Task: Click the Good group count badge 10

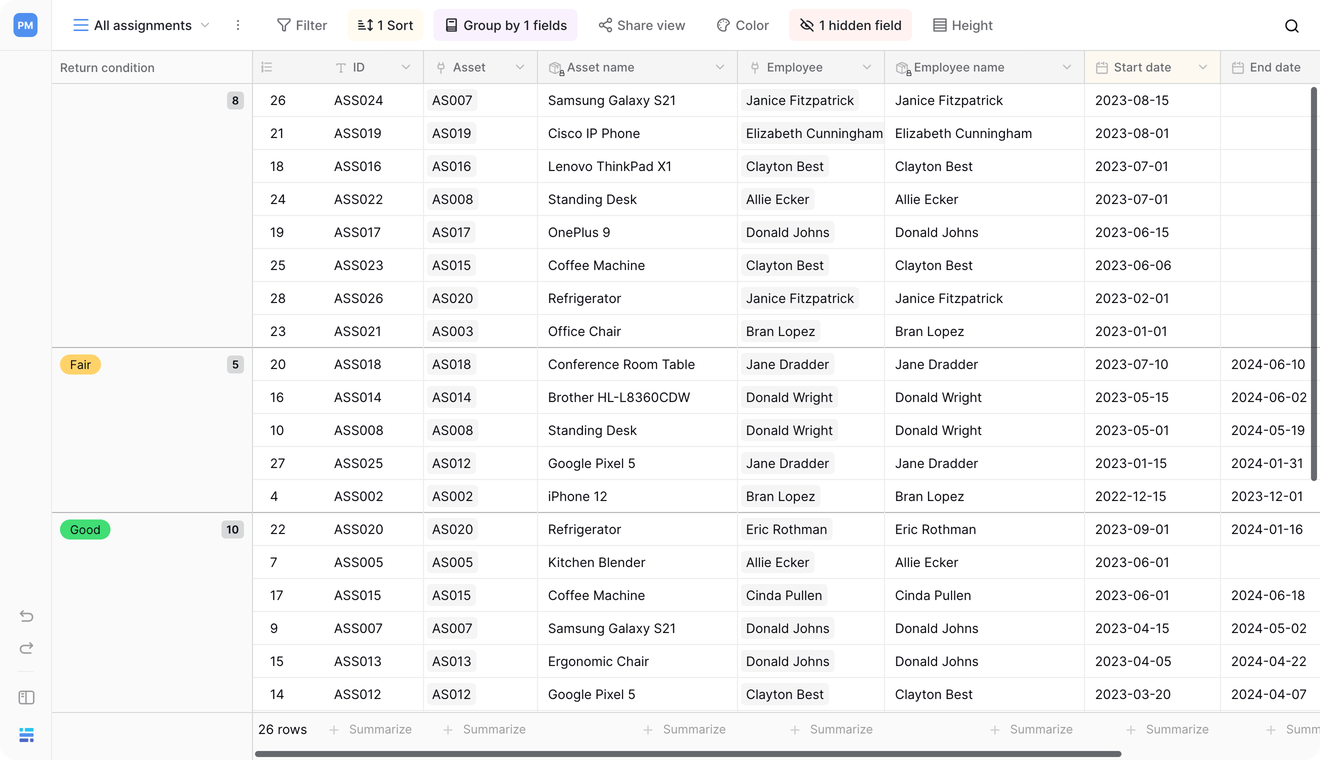Action: coord(233,530)
